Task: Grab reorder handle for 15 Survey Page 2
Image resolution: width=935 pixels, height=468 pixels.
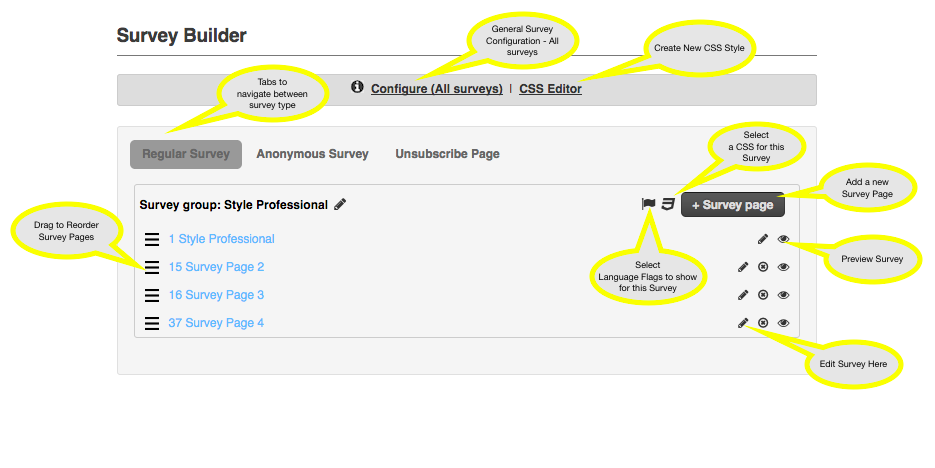Action: click(x=152, y=267)
